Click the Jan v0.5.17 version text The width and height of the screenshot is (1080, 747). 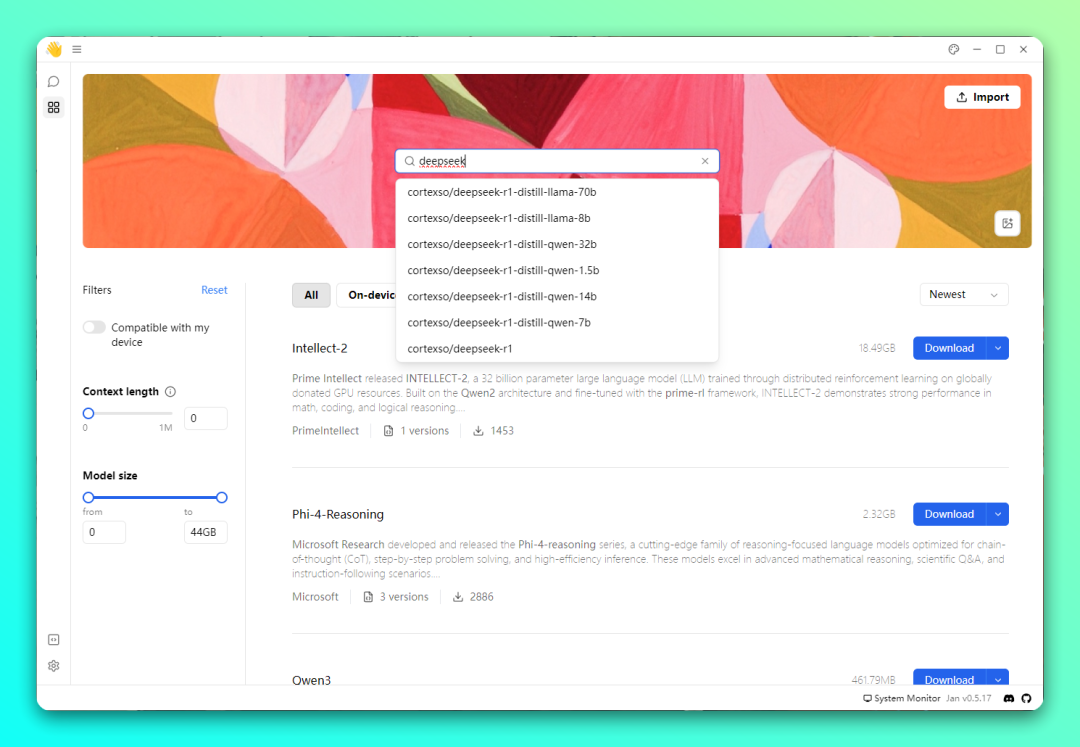pyautogui.click(x=968, y=698)
